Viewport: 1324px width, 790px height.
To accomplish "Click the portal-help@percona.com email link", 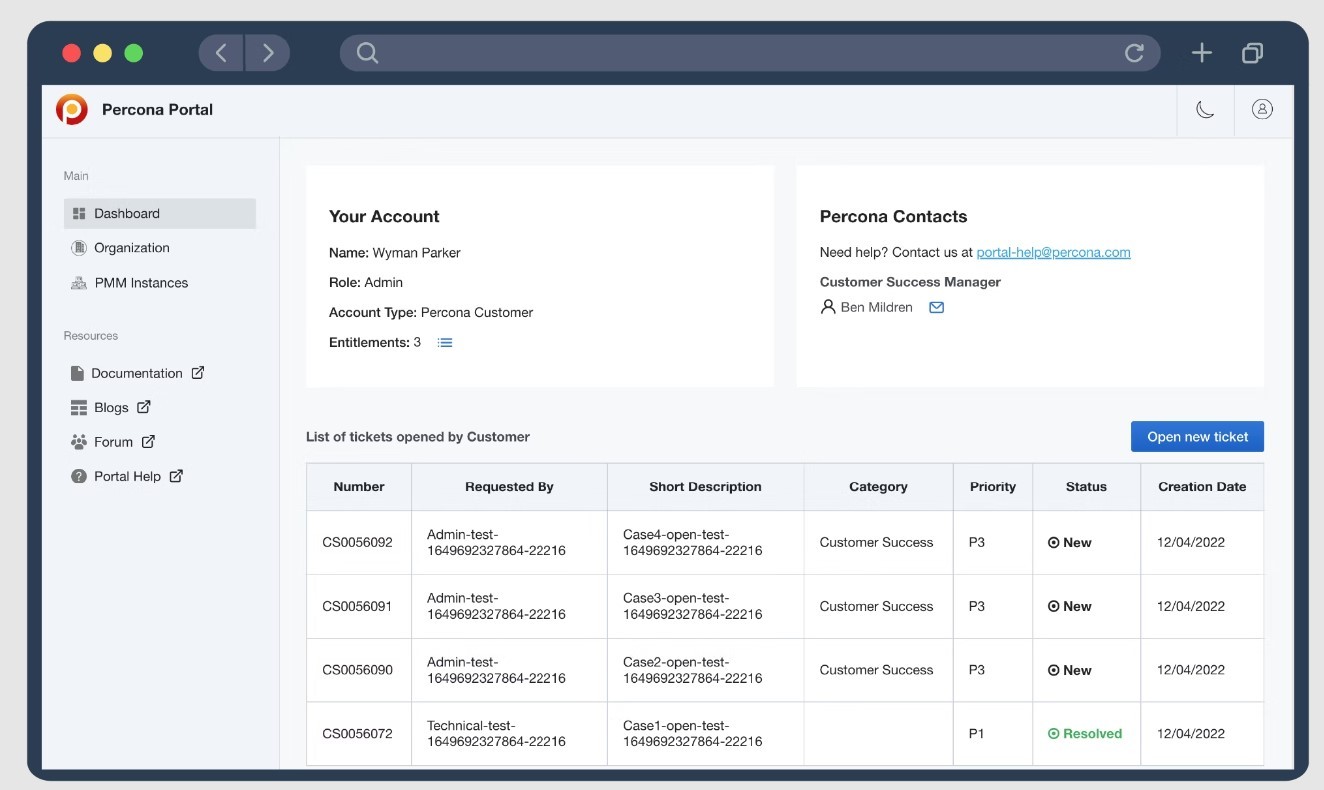I will (1053, 253).
